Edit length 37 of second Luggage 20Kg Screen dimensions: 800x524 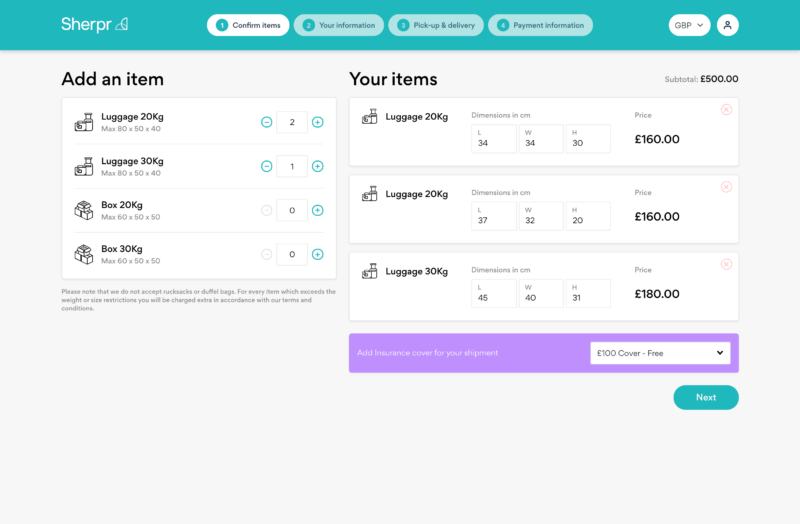point(494,216)
